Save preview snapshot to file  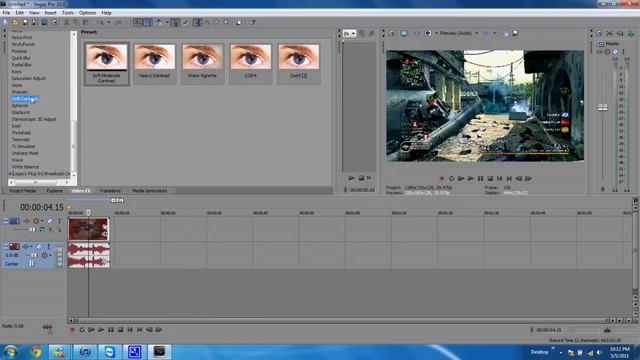pos(515,33)
